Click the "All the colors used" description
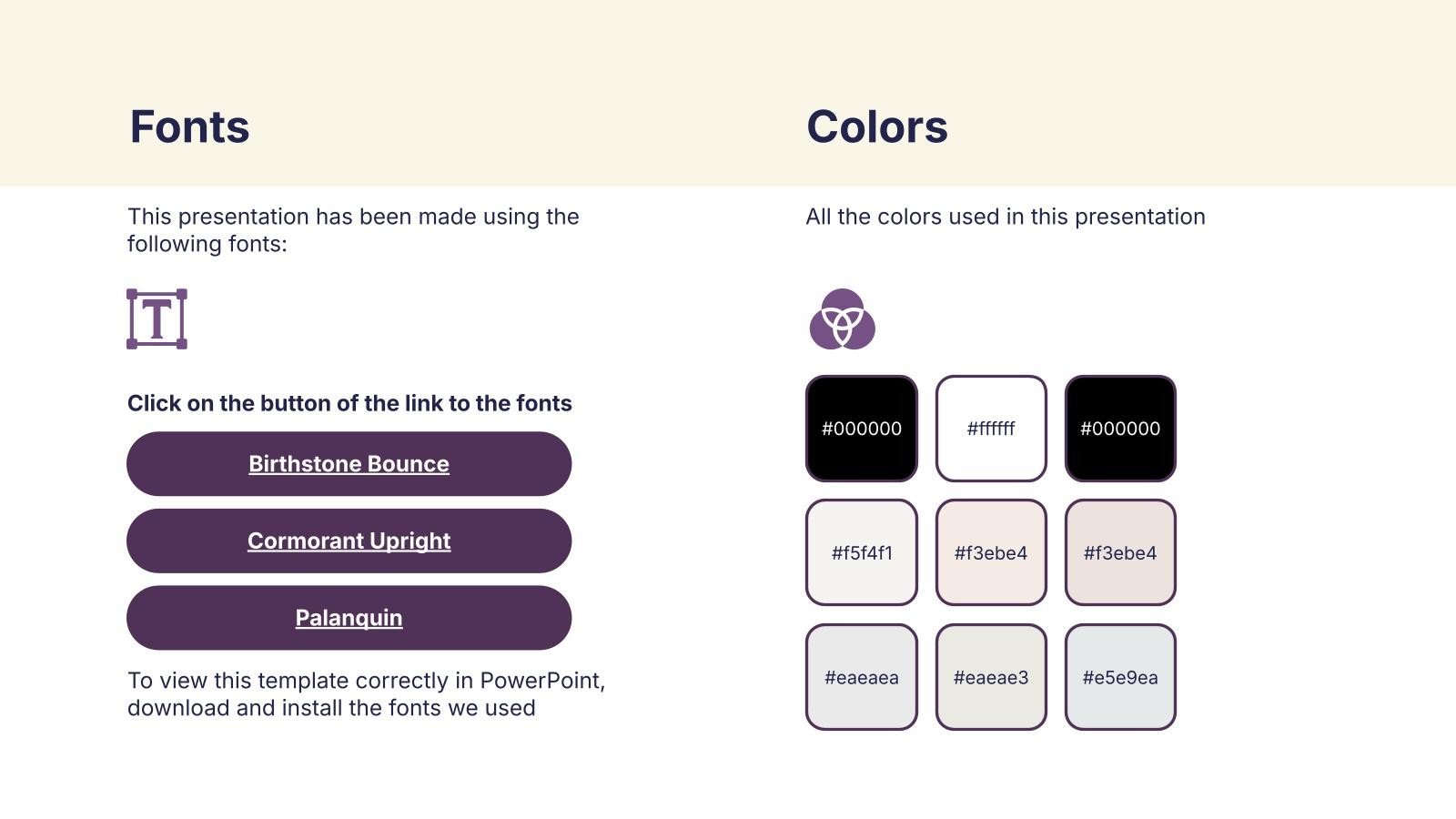 pyautogui.click(x=1006, y=217)
